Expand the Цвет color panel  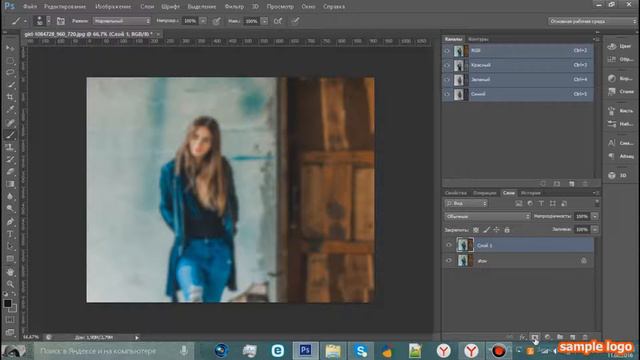click(620, 46)
